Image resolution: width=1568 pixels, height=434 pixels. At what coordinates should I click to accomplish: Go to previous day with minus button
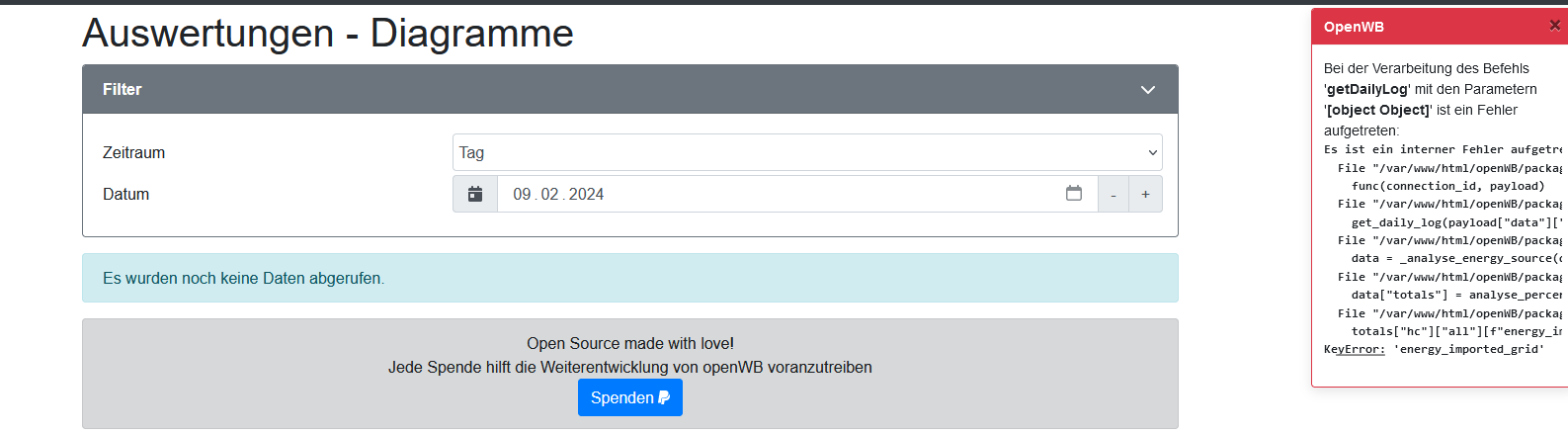pyautogui.click(x=1114, y=195)
